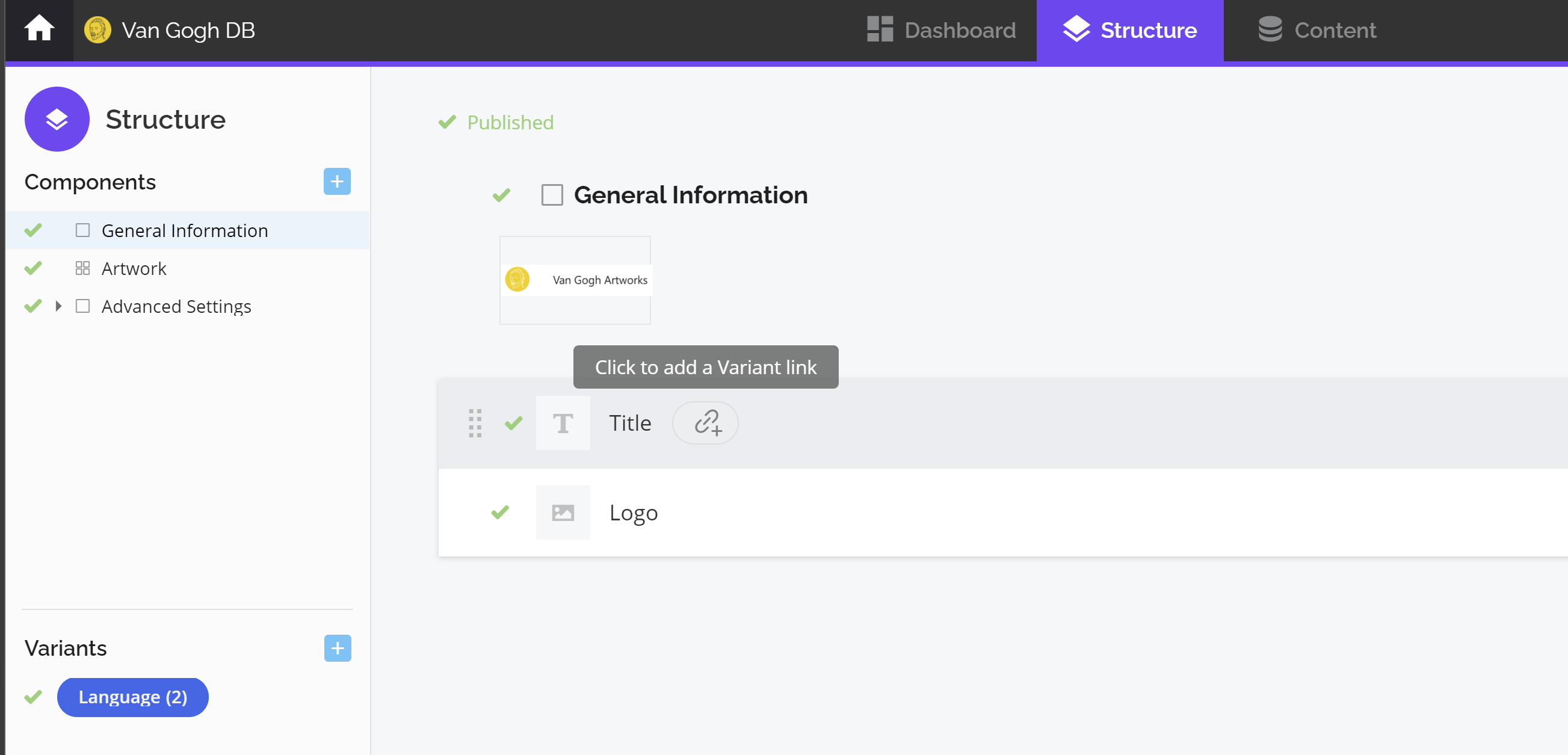Viewport: 1568px width, 755px height.
Task: Click the purple Structure layers circle icon
Action: coord(57,119)
